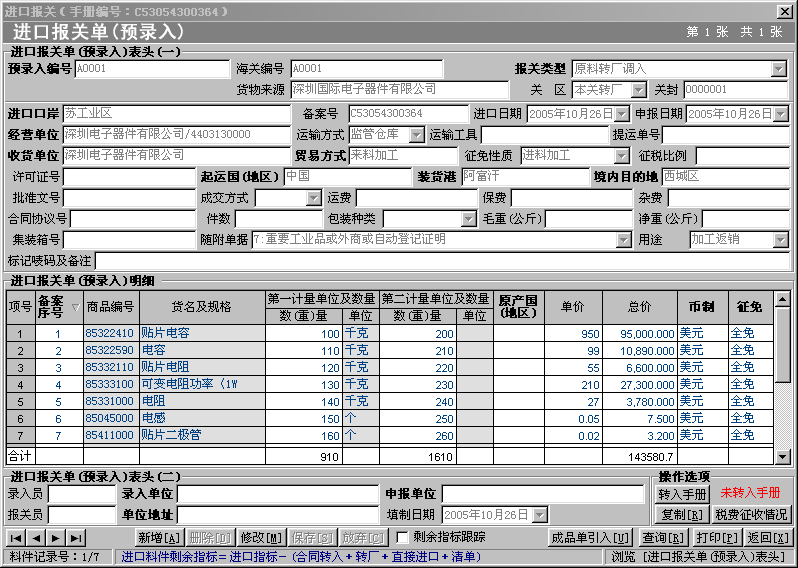Select the 贴片电容 row in table
Screen dimensions: 798x568
tap(165, 333)
